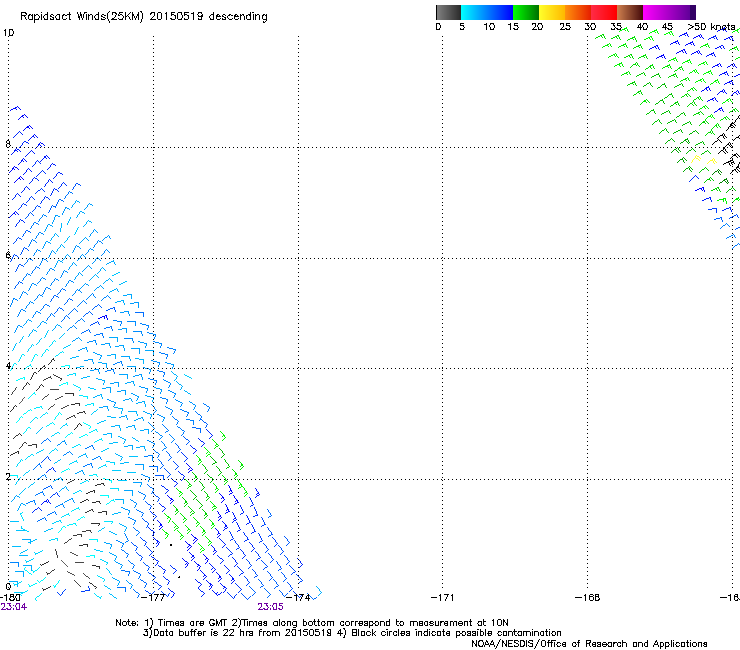
Task: Click the red 30-35 knots color segment
Action: tap(604, 12)
